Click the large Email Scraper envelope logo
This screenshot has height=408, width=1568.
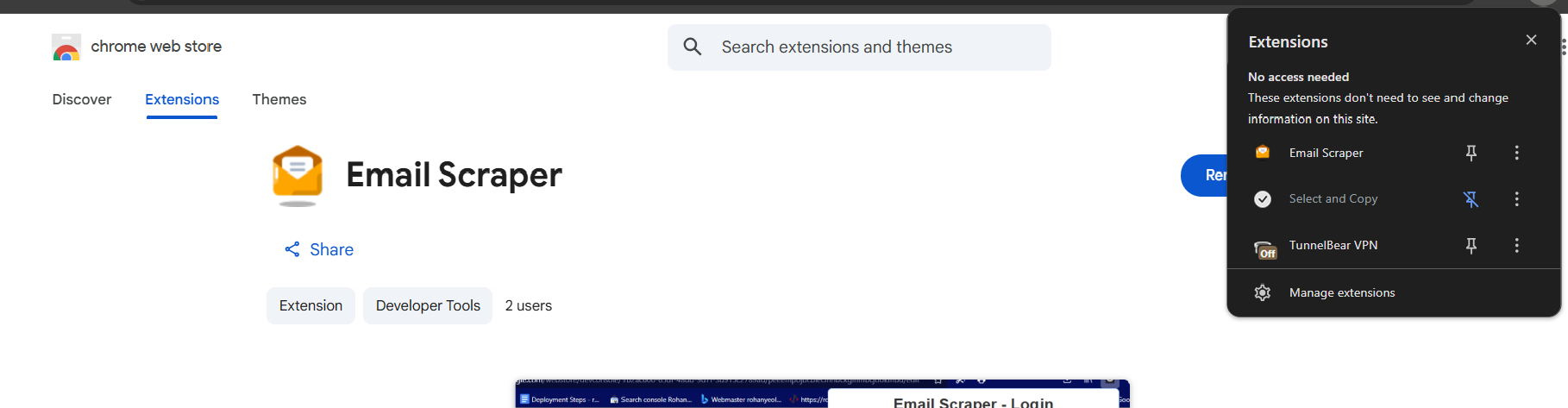click(x=298, y=175)
